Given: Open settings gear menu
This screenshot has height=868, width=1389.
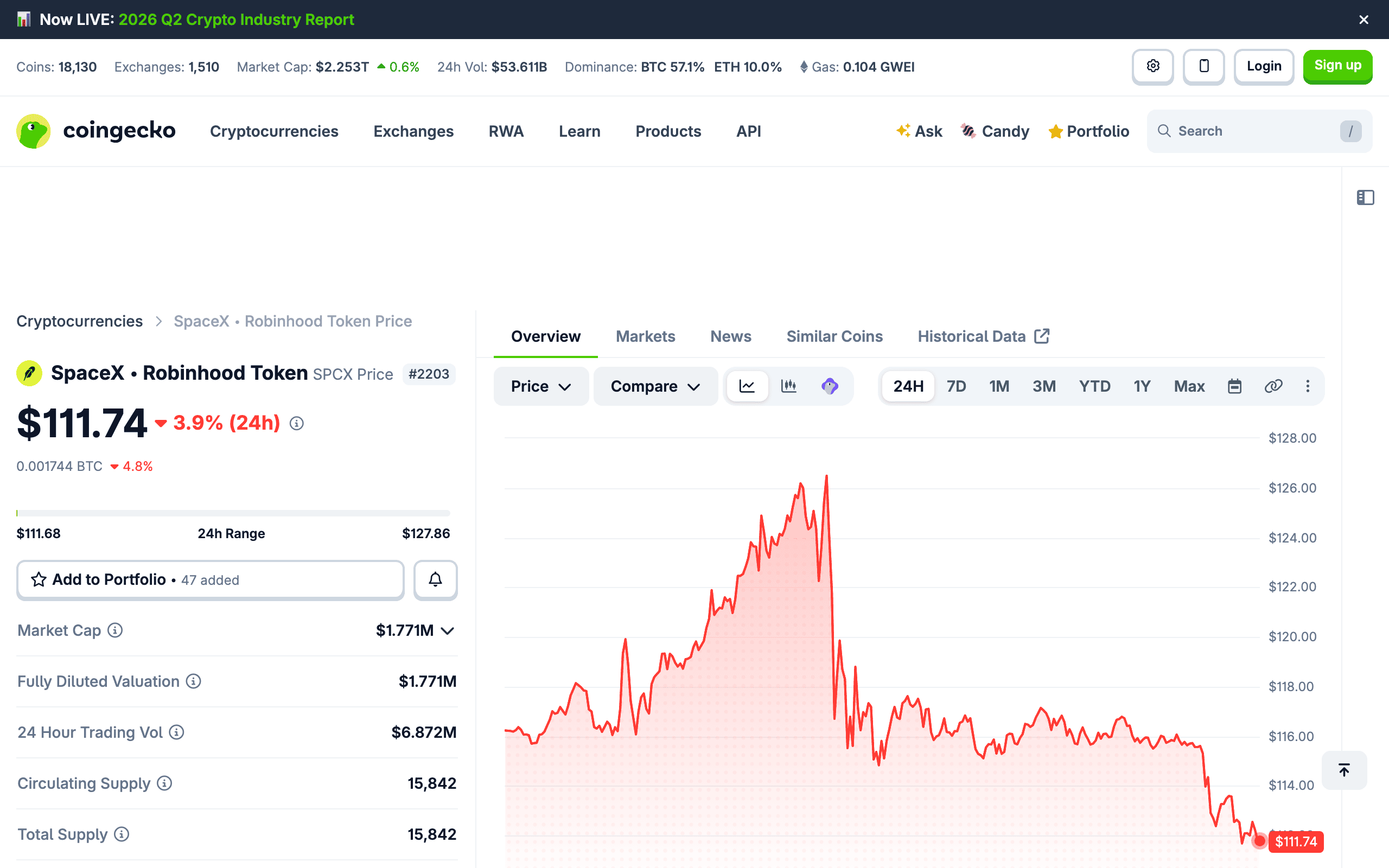Looking at the screenshot, I should [x=1152, y=67].
